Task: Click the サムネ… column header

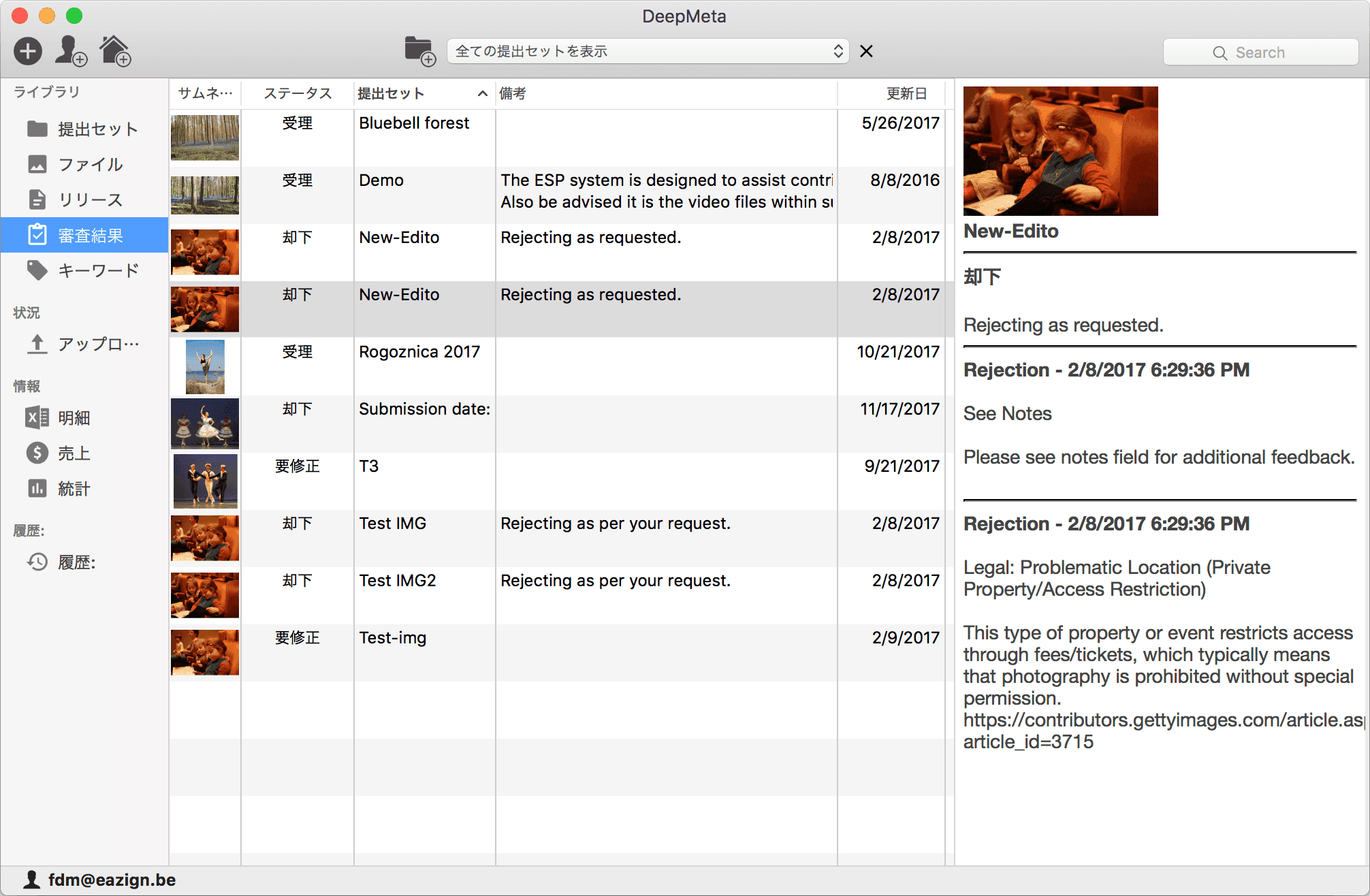Action: click(205, 93)
